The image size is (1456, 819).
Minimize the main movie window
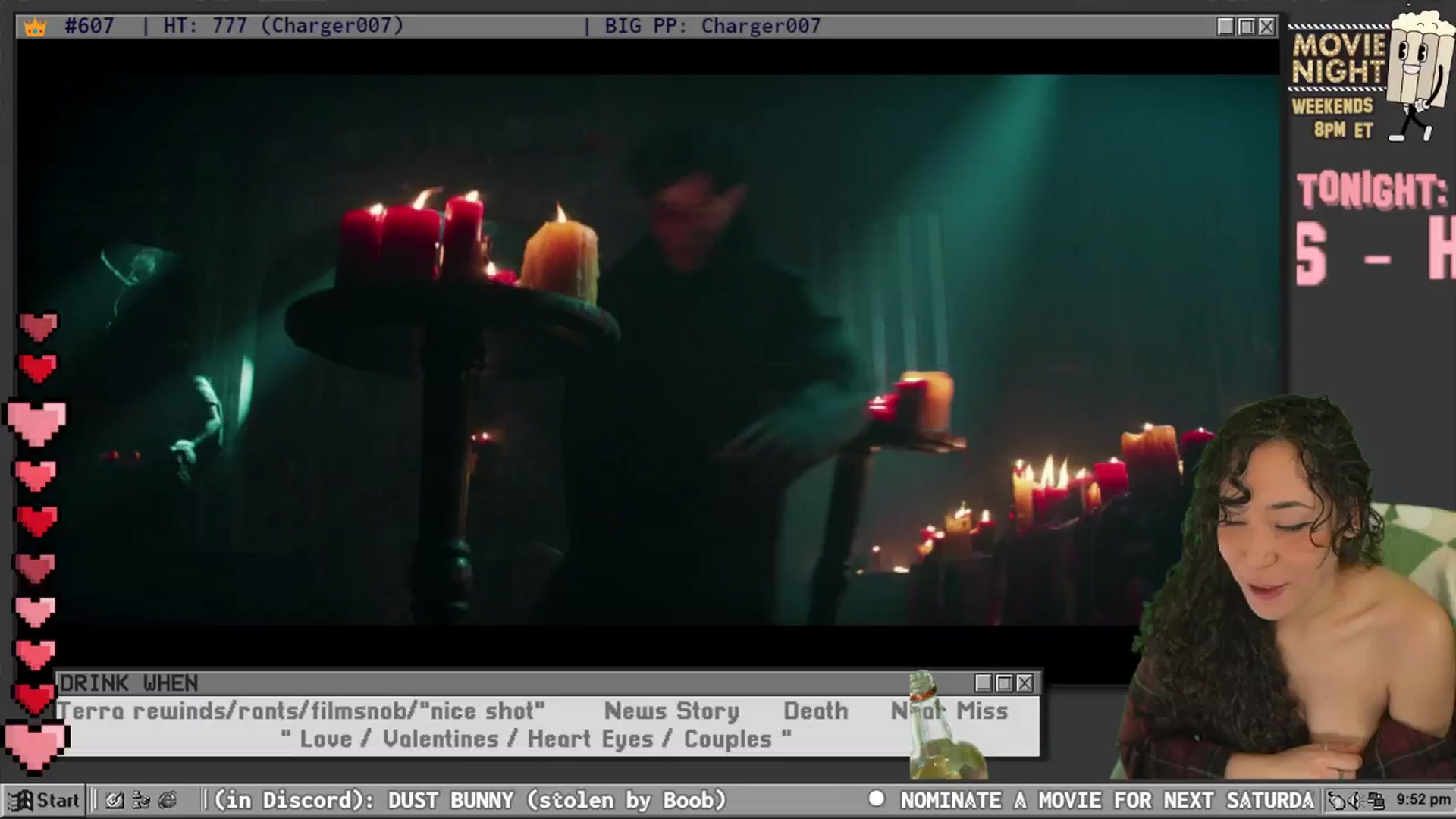(x=1225, y=27)
